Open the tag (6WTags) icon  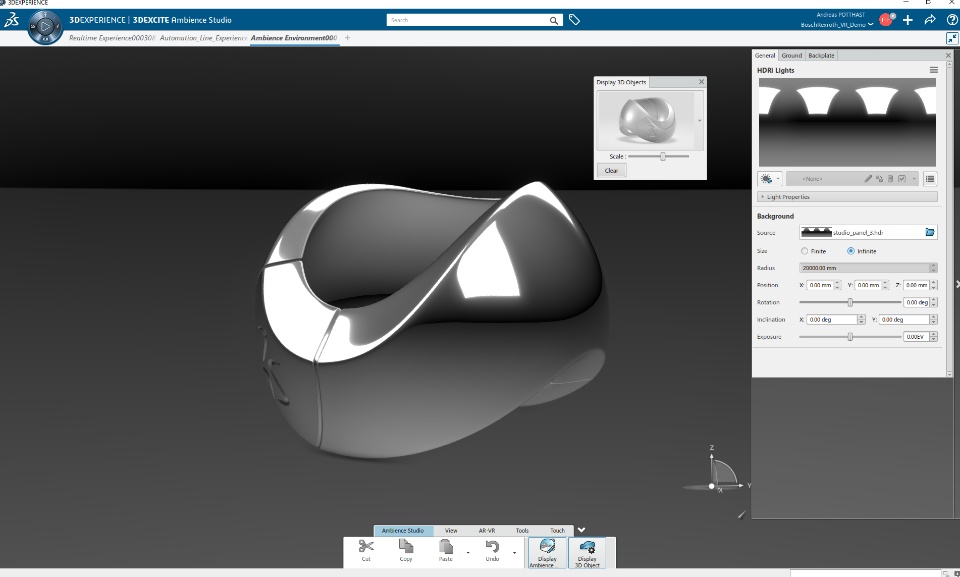click(574, 20)
